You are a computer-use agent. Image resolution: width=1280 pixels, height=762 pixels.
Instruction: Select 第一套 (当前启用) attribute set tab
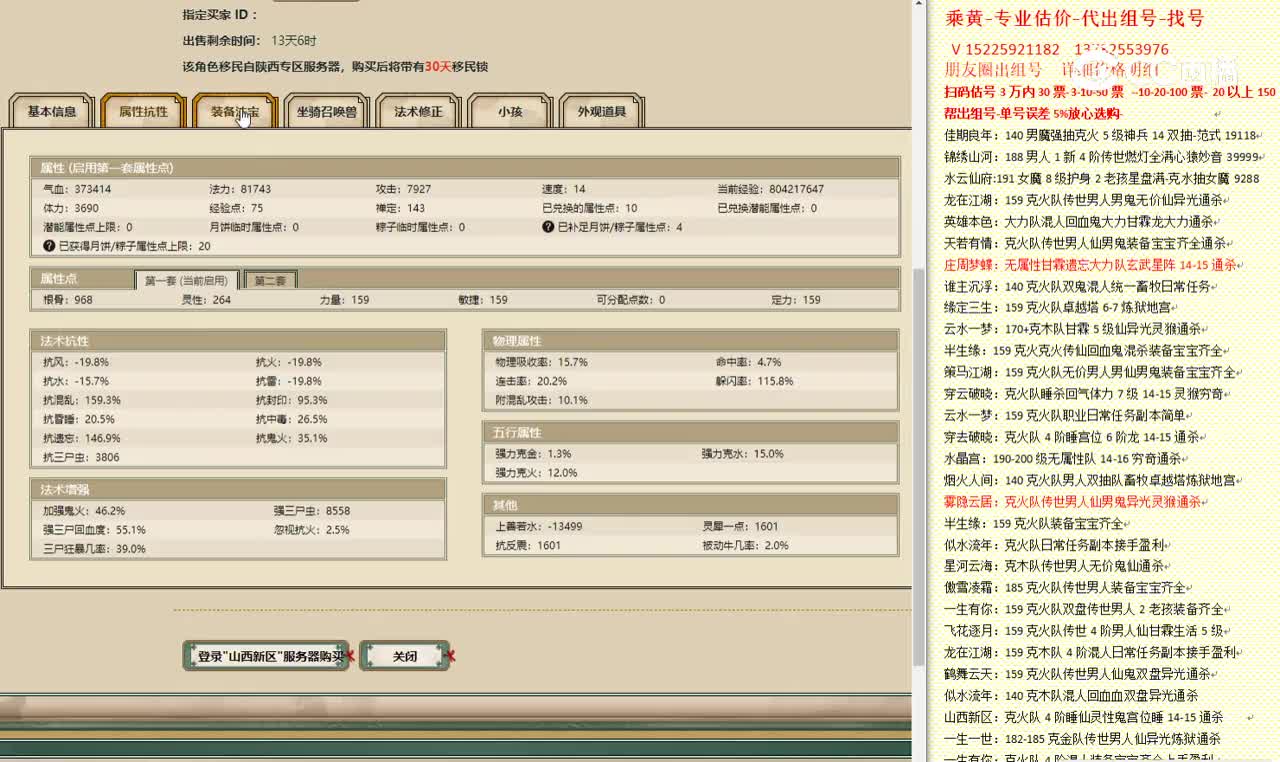pos(187,281)
